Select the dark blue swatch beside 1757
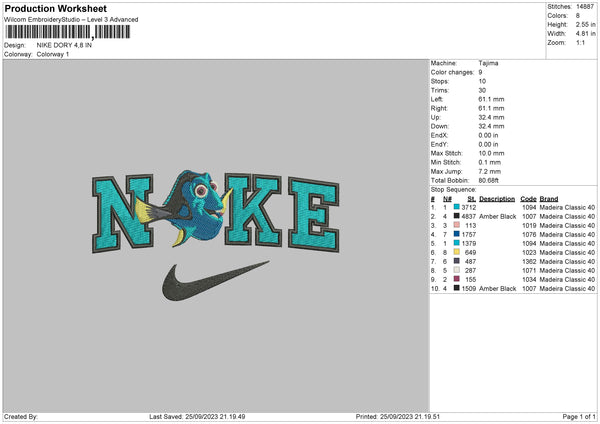Image resolution: width=600 pixels, height=424 pixels. (x=456, y=234)
